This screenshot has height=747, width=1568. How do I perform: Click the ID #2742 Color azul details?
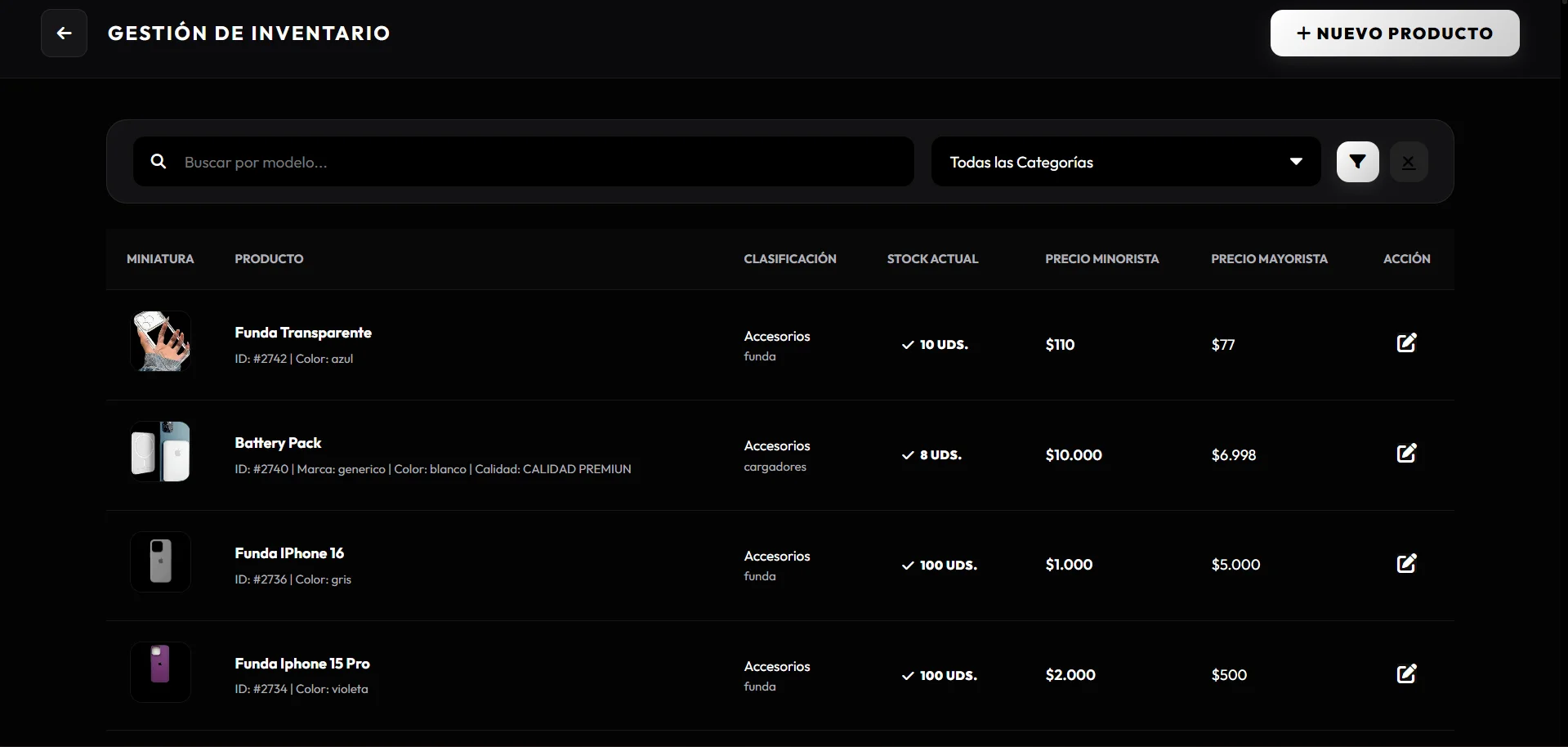point(294,359)
